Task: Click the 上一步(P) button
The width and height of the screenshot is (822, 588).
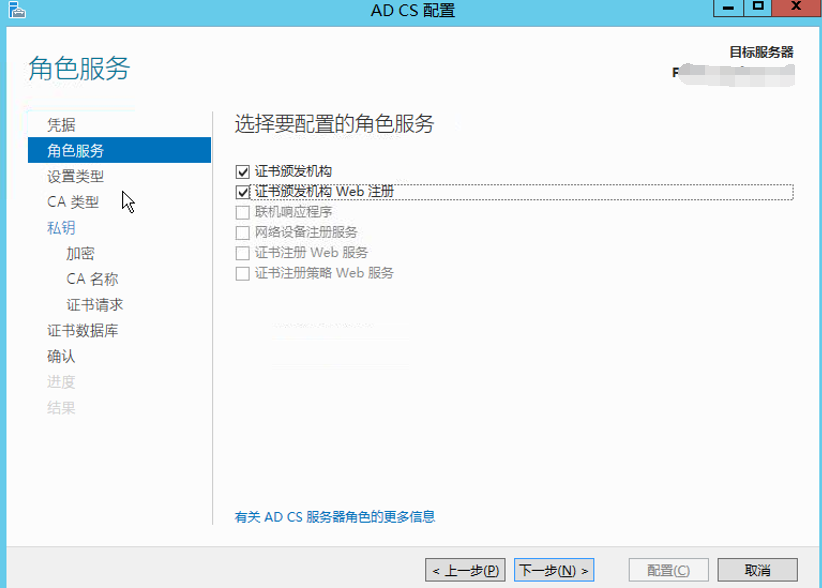Action: (x=466, y=570)
